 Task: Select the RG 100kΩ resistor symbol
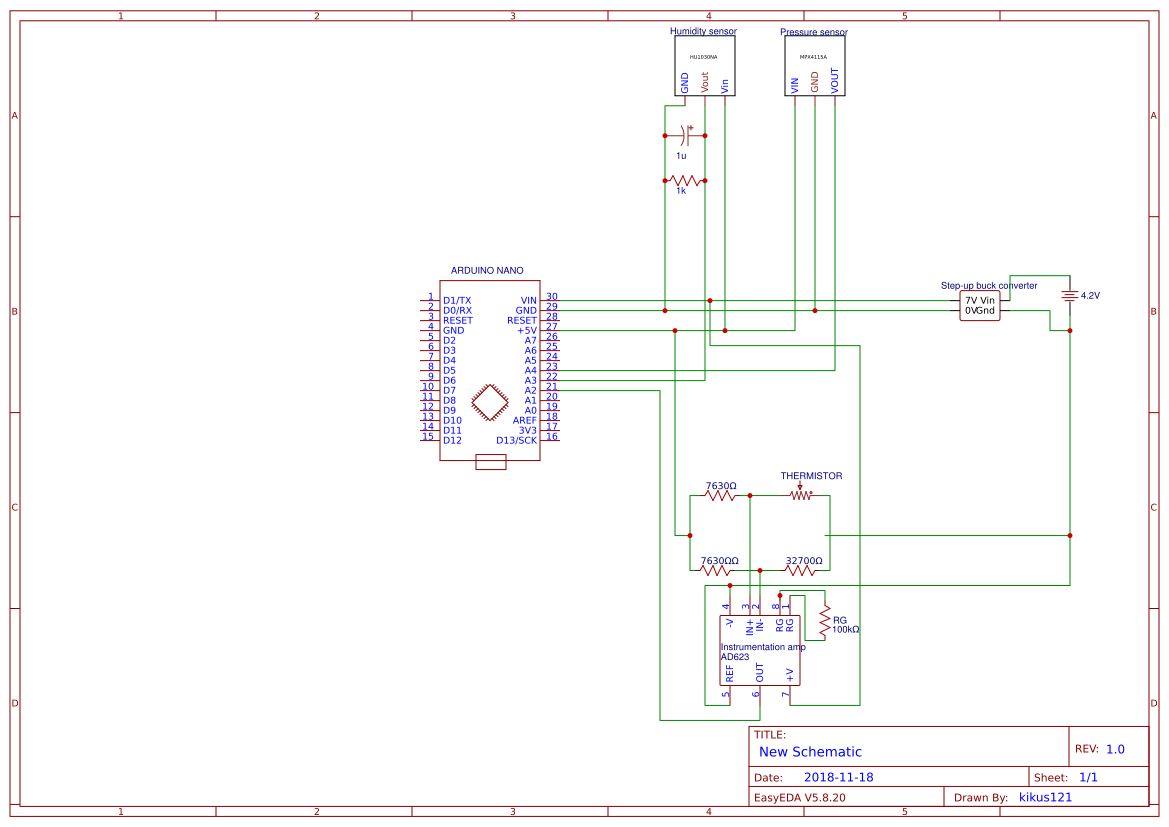[825, 620]
